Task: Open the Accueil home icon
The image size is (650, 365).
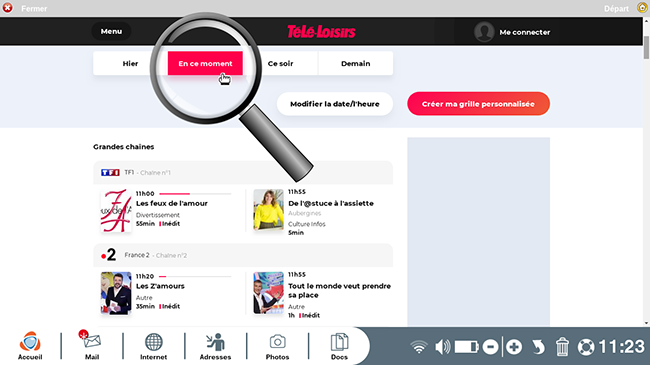Action: pyautogui.click(x=30, y=346)
